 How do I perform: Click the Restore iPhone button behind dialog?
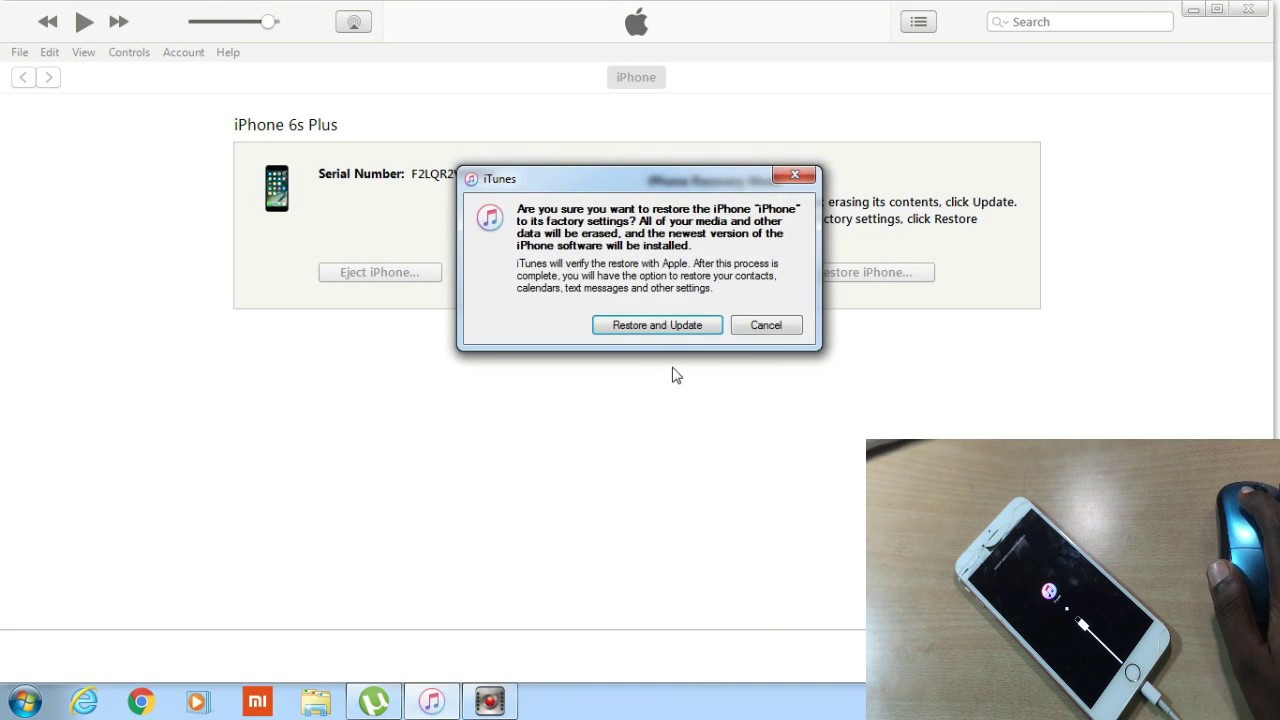(877, 272)
